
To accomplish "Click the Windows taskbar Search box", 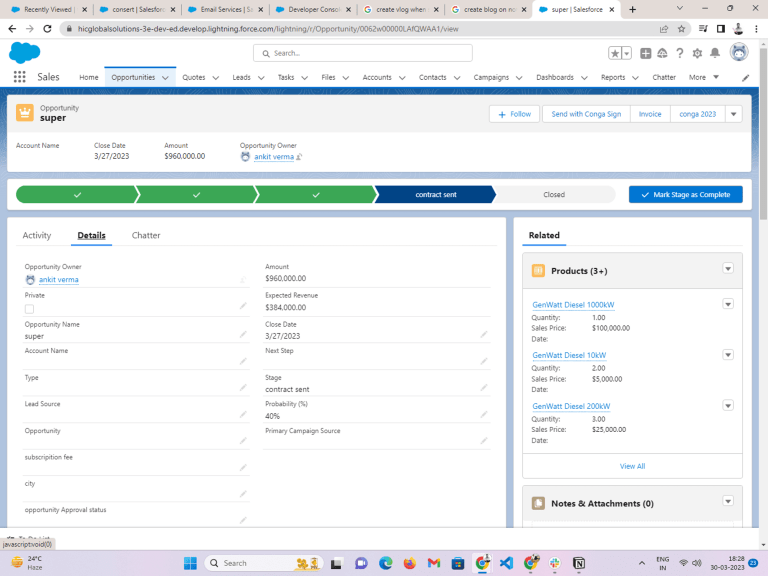I will (x=264, y=563).
